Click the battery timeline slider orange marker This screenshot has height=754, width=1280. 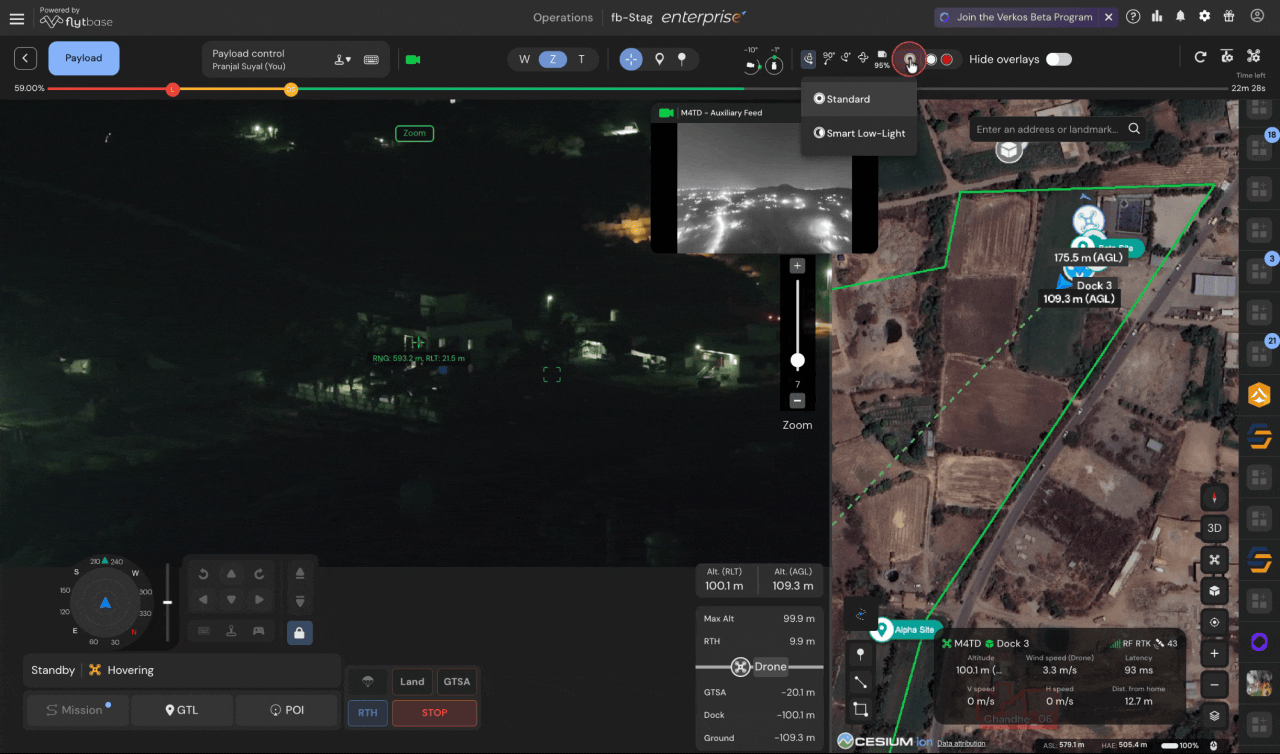tap(291, 90)
